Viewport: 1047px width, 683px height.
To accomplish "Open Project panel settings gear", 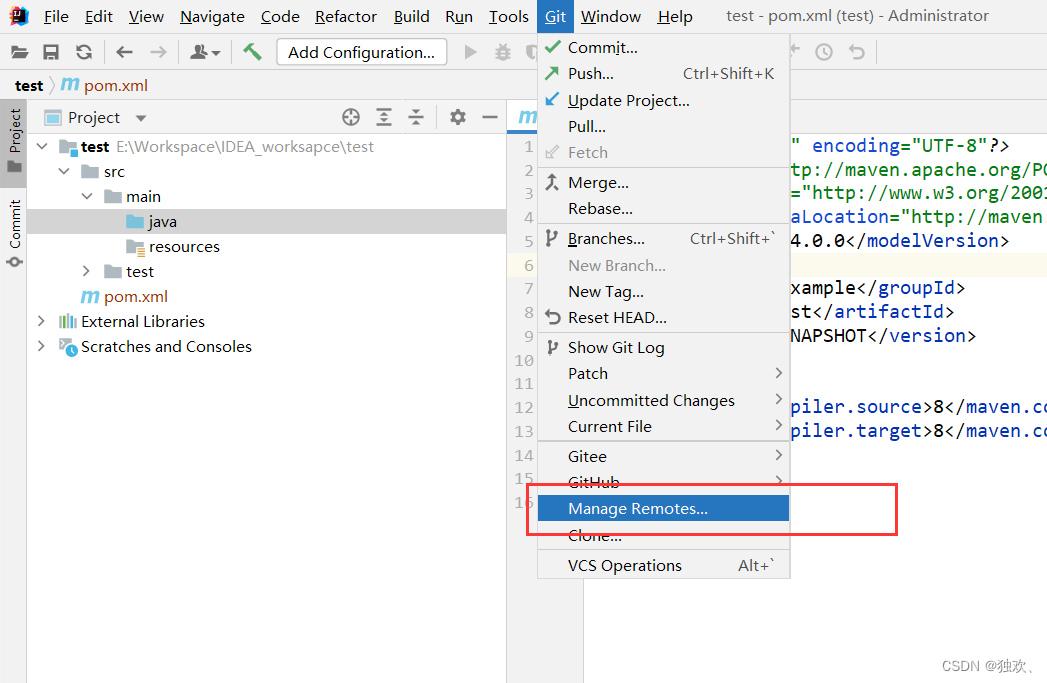I will pos(457,118).
